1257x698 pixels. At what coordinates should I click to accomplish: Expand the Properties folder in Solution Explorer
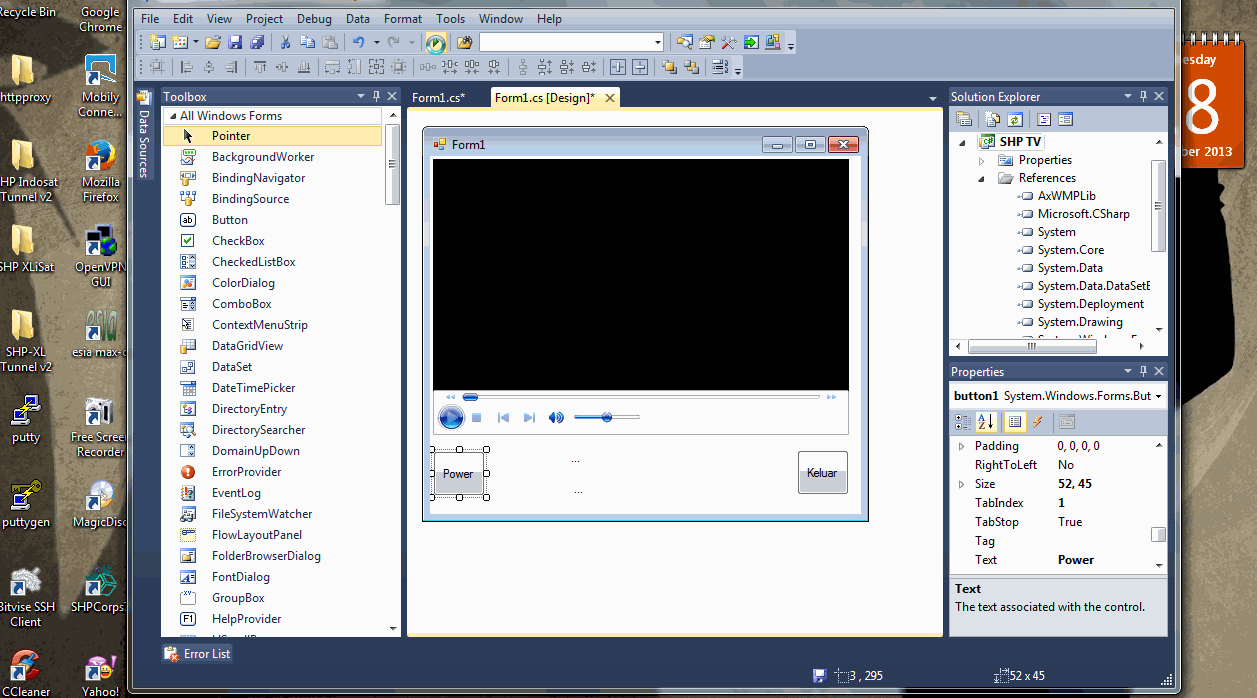tap(981, 160)
